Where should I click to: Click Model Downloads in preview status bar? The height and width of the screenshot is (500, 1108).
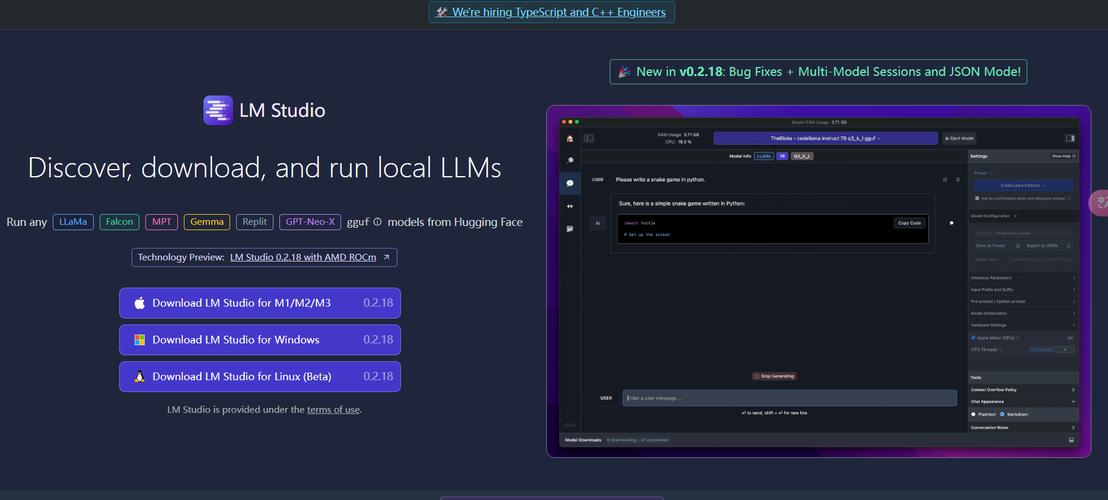[583, 440]
